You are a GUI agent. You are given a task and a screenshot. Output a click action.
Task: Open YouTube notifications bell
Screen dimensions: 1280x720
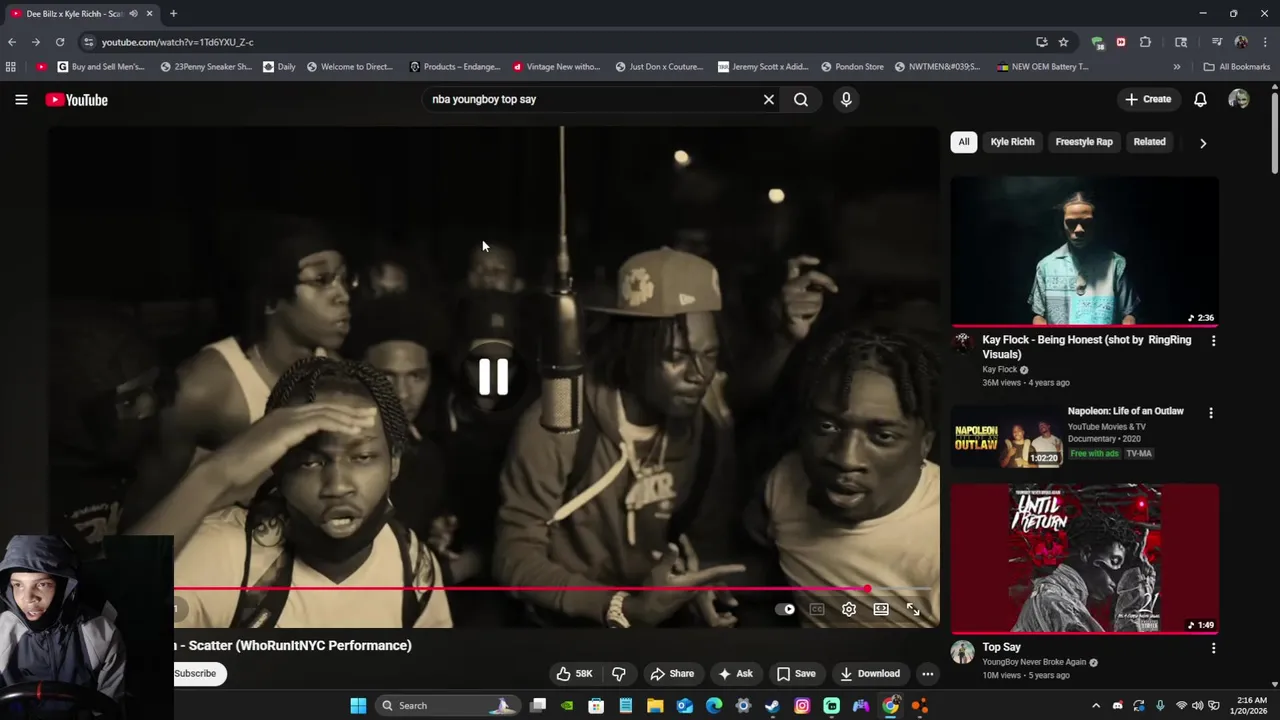[x=1200, y=99]
